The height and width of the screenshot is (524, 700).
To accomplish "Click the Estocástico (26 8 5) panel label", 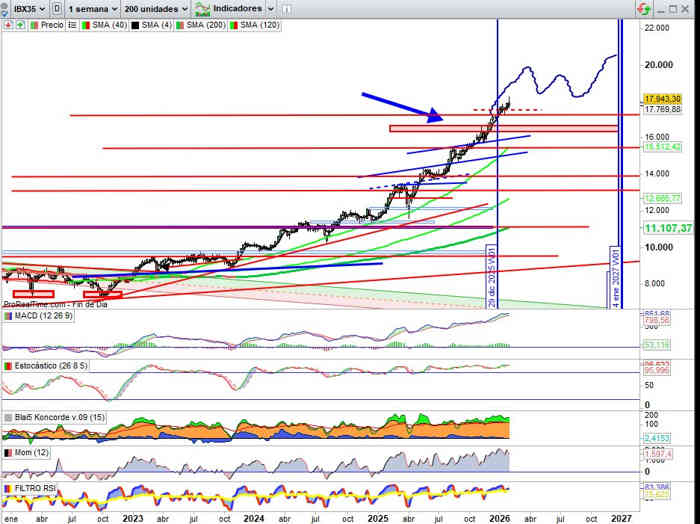I will click(x=43, y=366).
